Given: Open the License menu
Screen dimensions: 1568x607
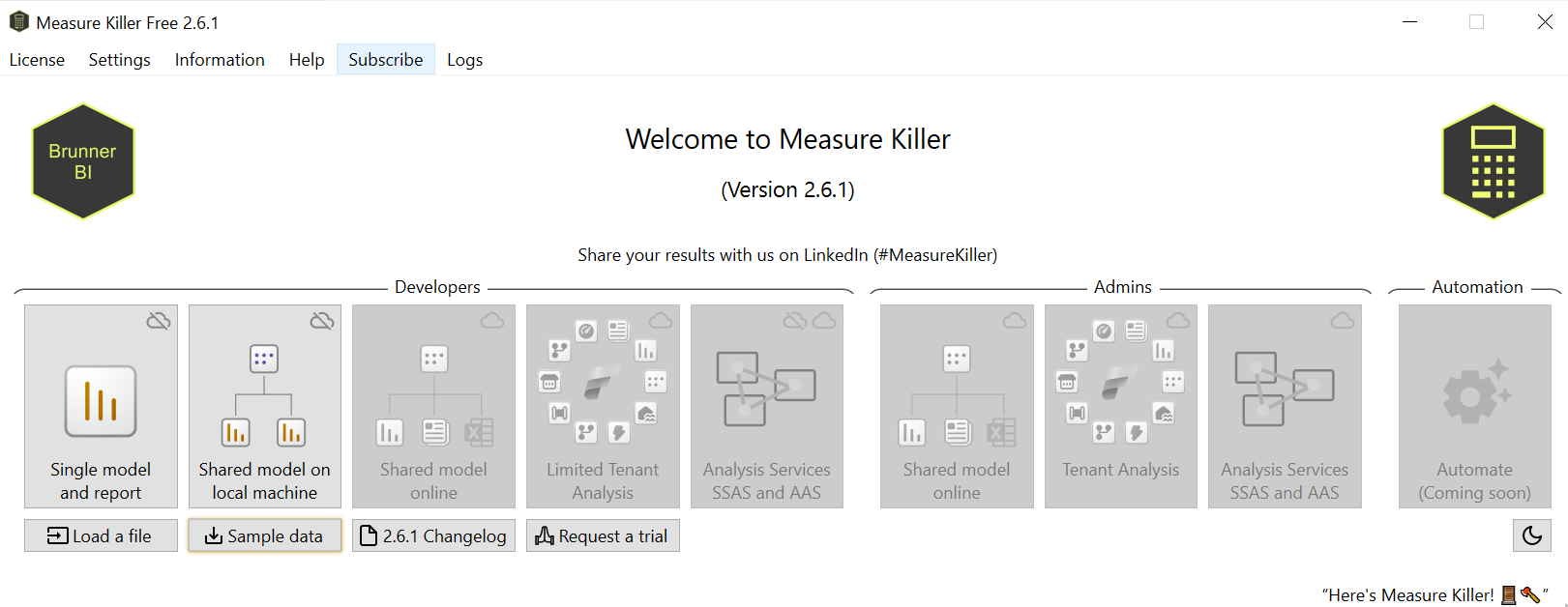Looking at the screenshot, I should [37, 59].
